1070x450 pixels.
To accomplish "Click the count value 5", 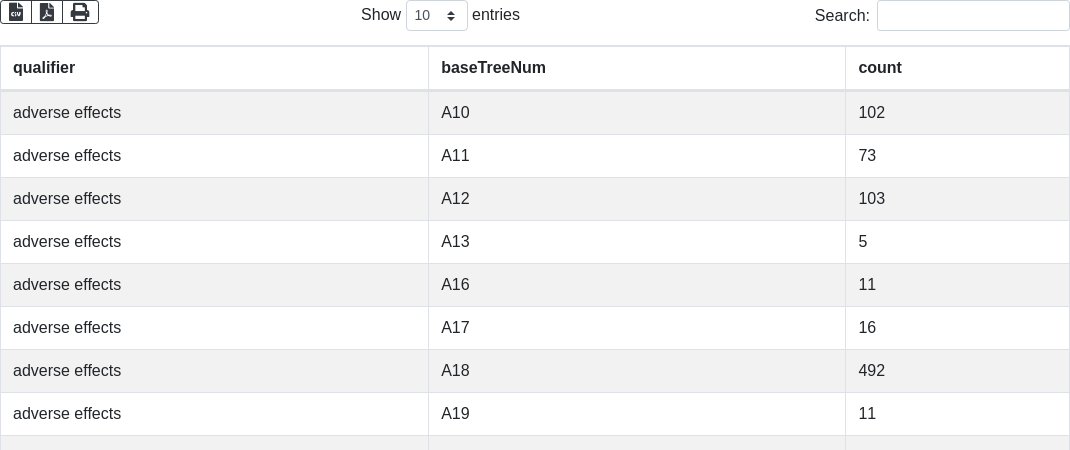I will tap(863, 242).
